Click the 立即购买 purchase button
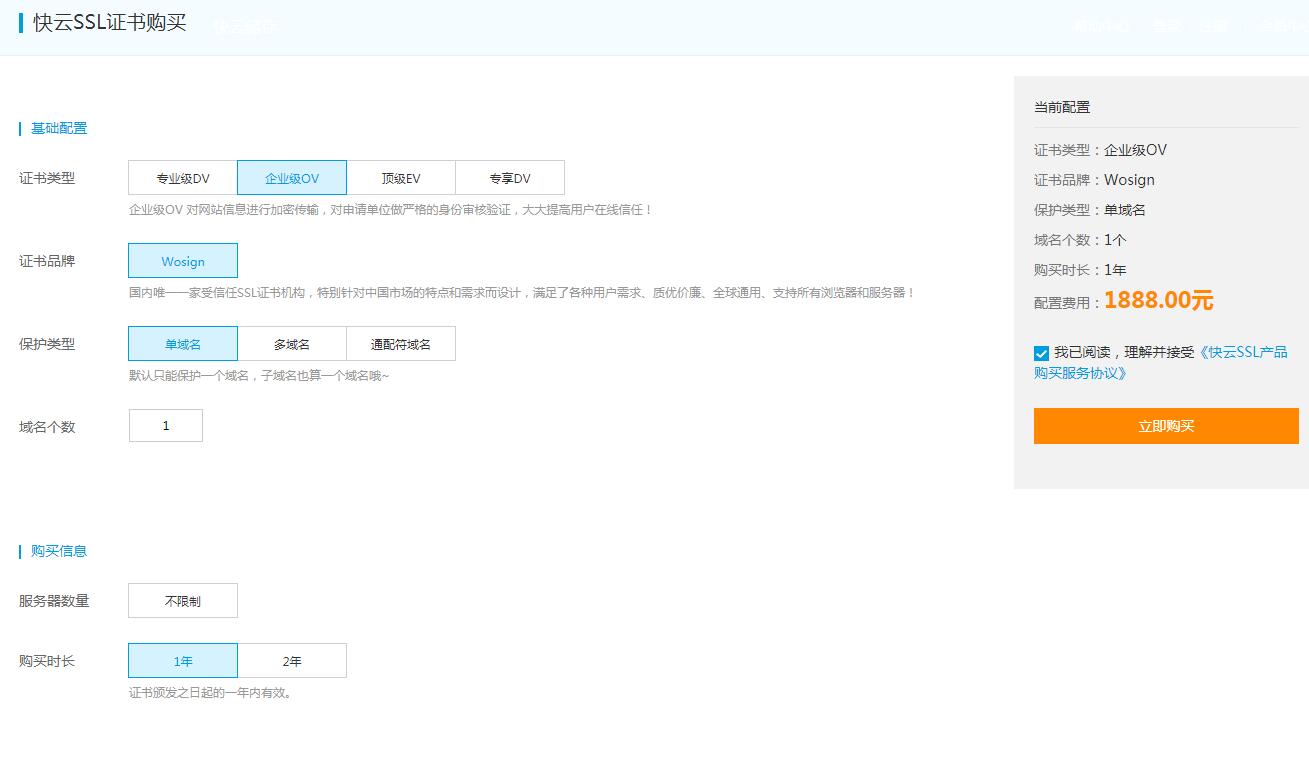 [1166, 425]
